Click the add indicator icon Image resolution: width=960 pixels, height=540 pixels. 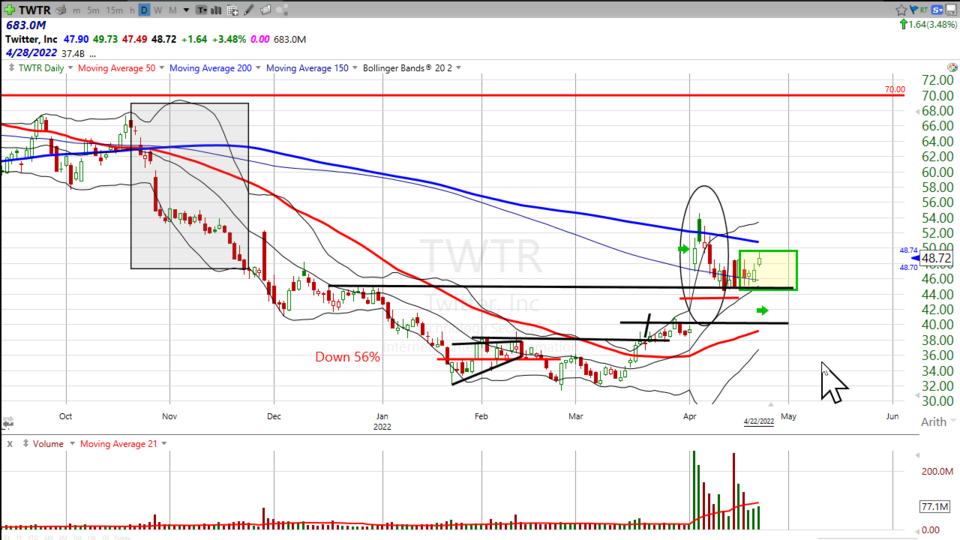pyautogui.click(x=233, y=10)
